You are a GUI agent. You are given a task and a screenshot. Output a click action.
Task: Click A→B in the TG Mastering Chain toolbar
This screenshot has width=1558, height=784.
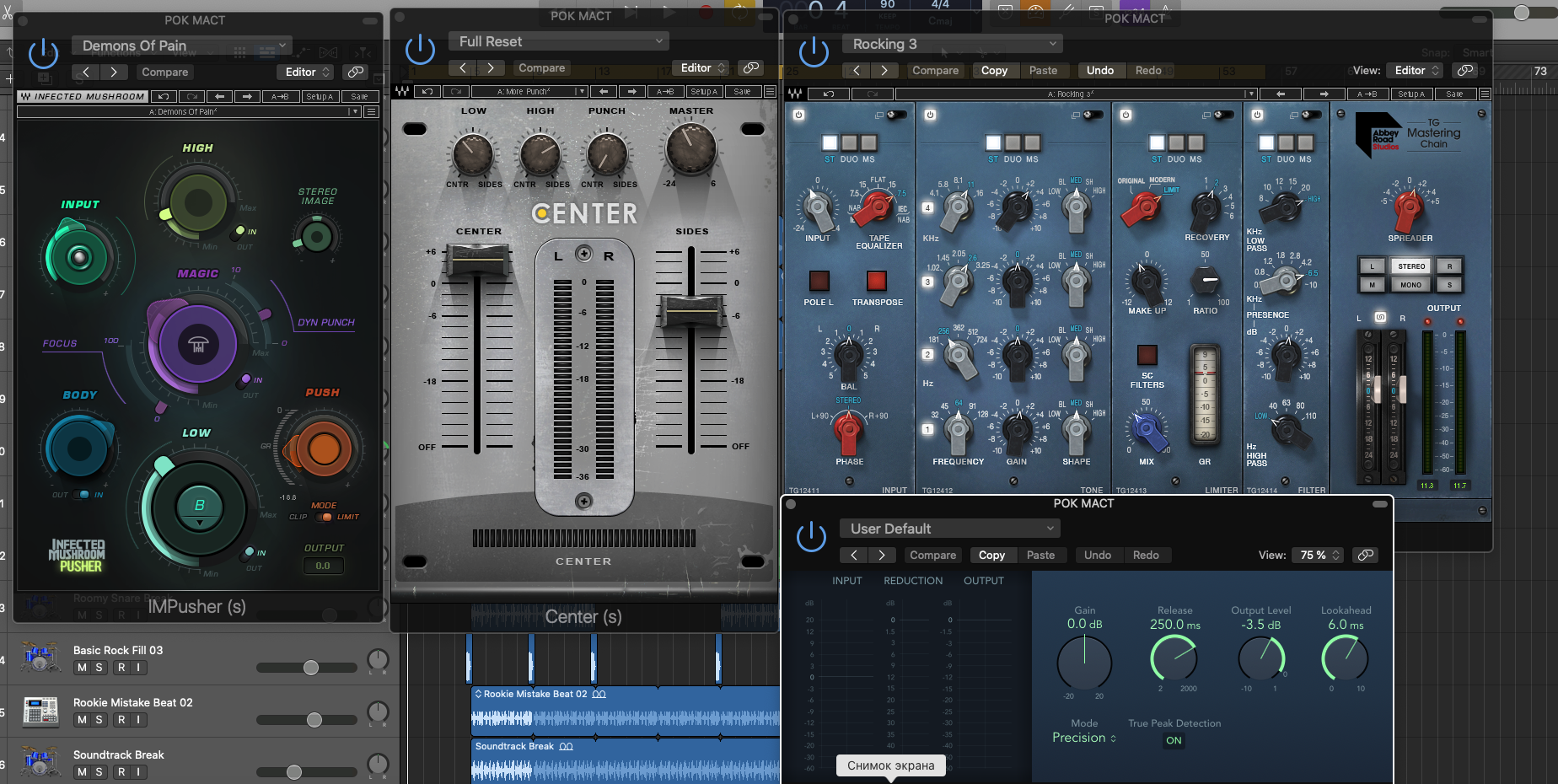(1367, 94)
